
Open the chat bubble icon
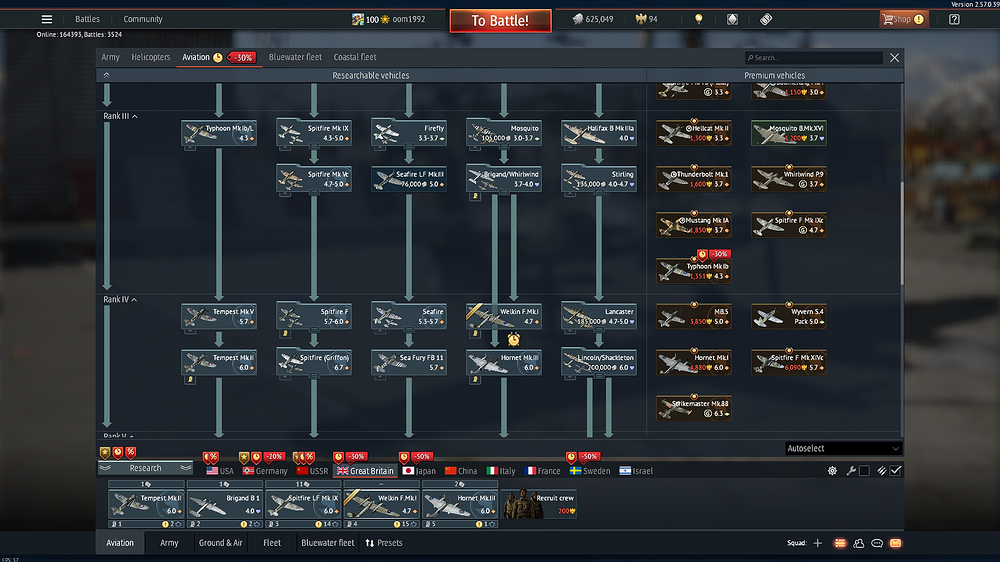click(x=877, y=543)
